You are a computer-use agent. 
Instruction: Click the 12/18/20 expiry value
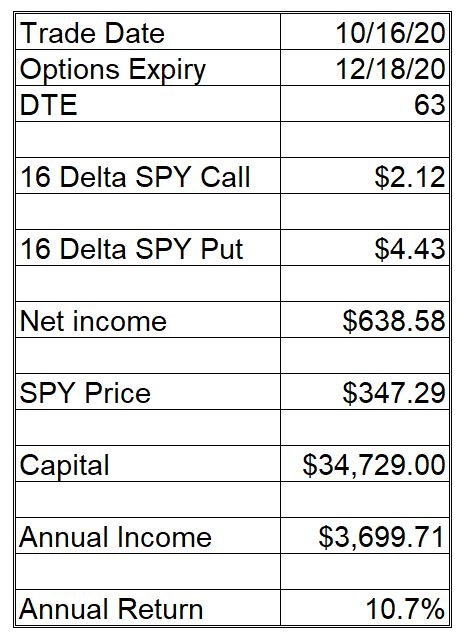(x=365, y=68)
